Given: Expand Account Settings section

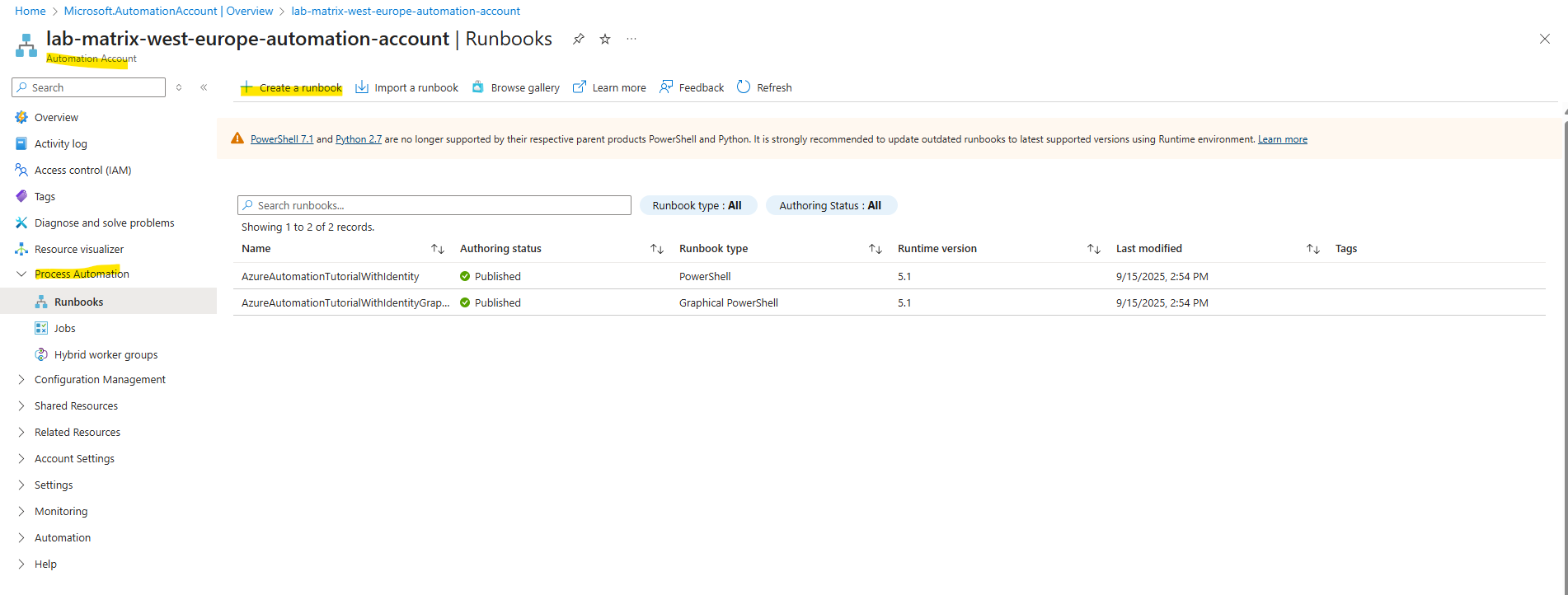Looking at the screenshot, I should tap(74, 458).
